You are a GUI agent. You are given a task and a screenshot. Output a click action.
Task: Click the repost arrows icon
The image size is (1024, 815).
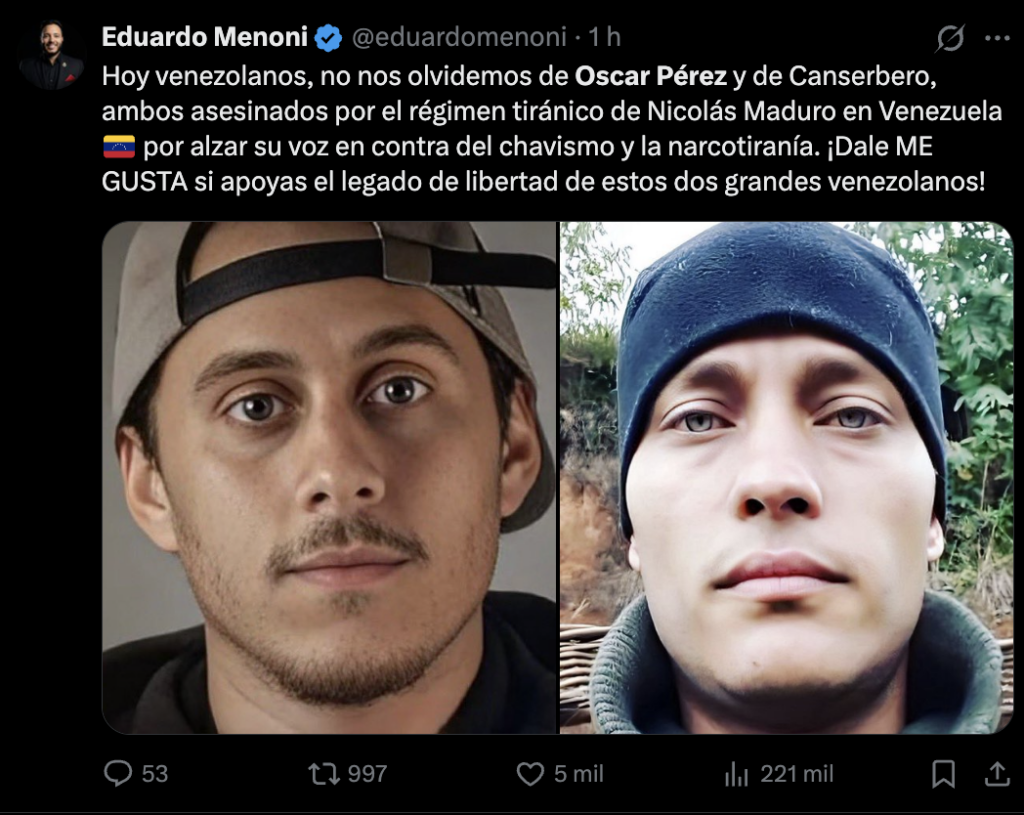click(x=324, y=775)
